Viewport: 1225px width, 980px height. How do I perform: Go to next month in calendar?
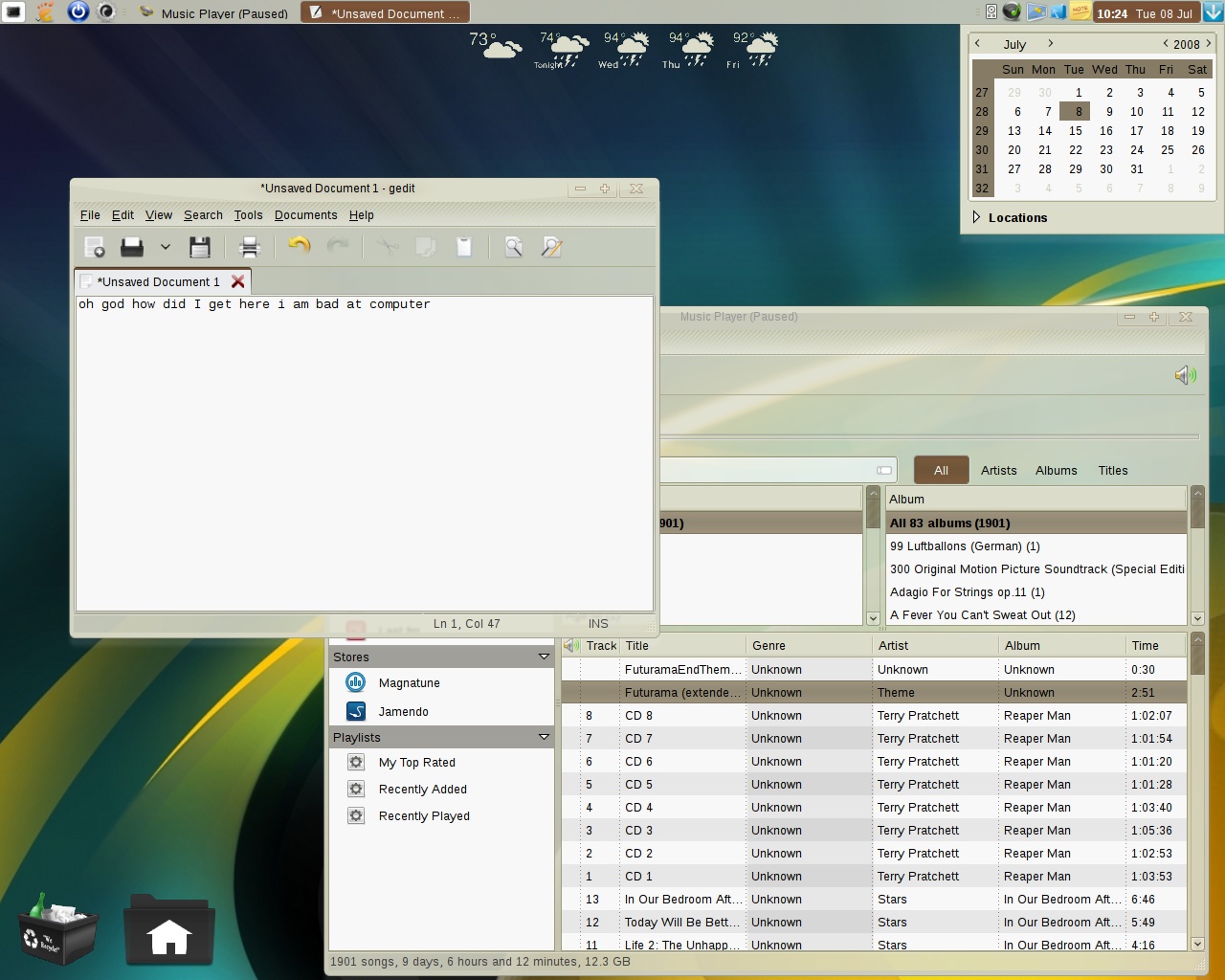click(x=1050, y=43)
